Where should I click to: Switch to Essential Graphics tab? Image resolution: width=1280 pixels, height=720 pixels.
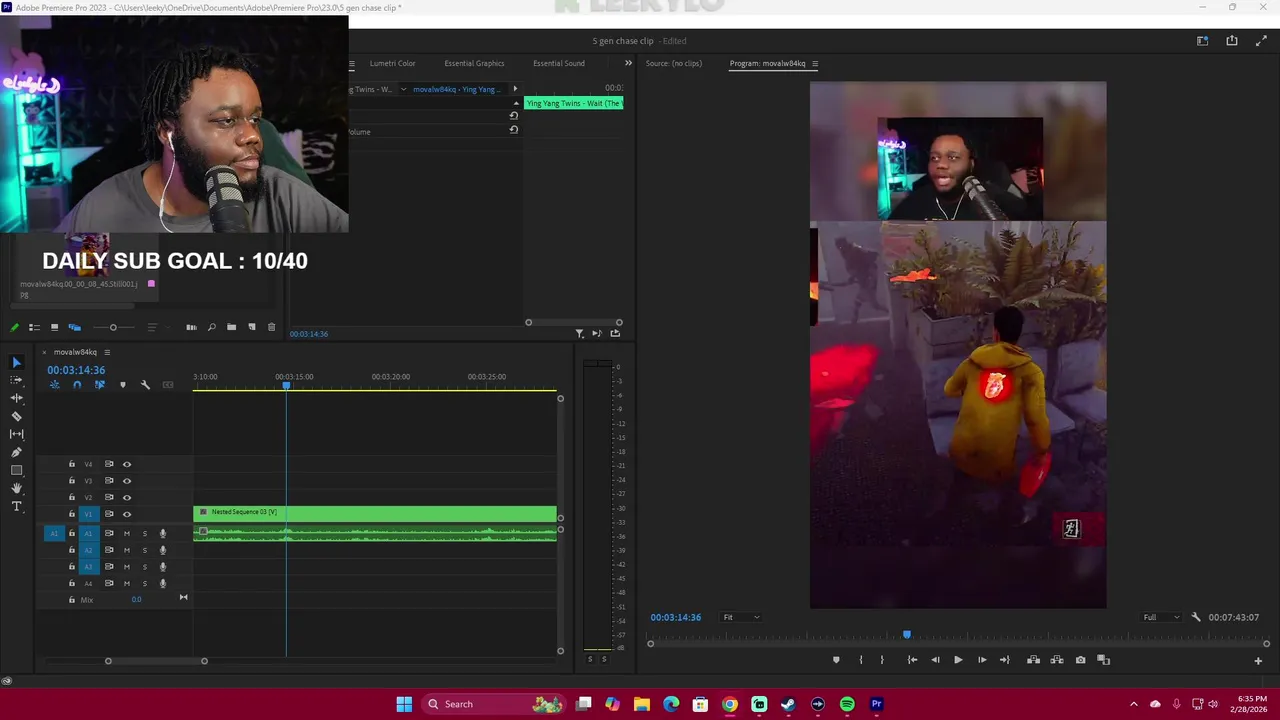tap(474, 63)
